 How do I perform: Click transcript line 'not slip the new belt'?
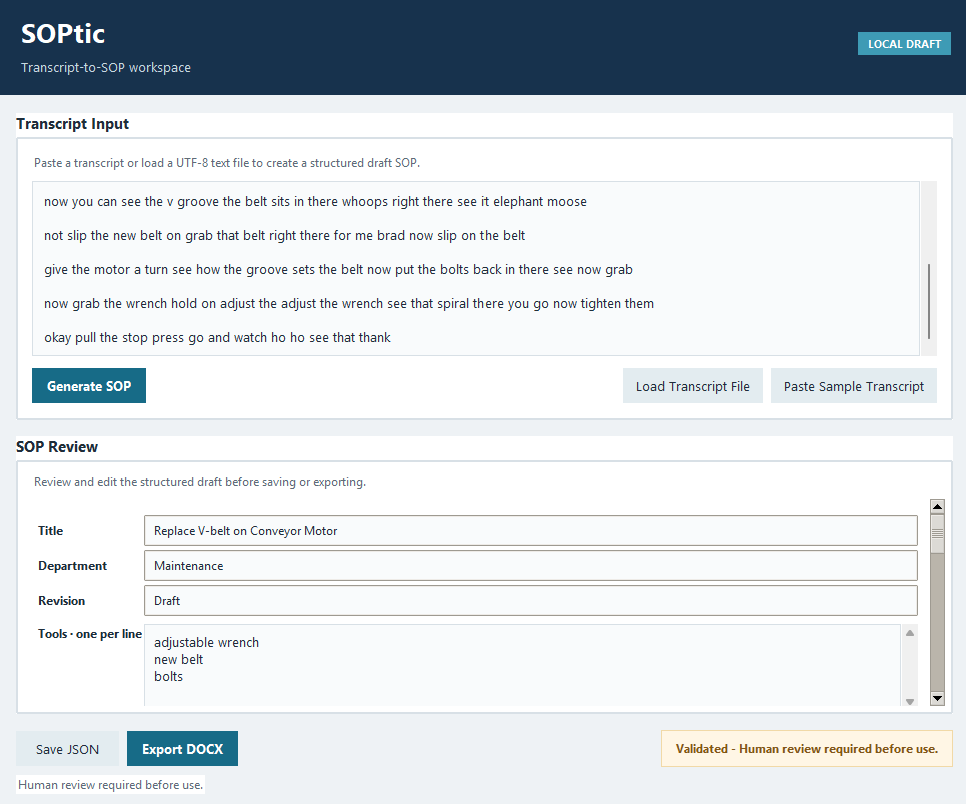click(284, 235)
